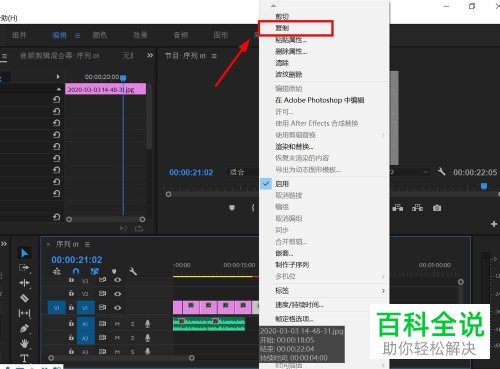Enable voice-over record on track A1
Screen dimensions: 500x369
147,323
